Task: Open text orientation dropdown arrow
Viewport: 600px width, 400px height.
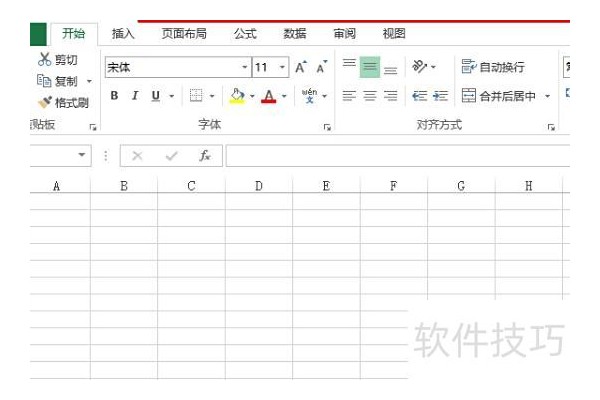Action: (434, 67)
